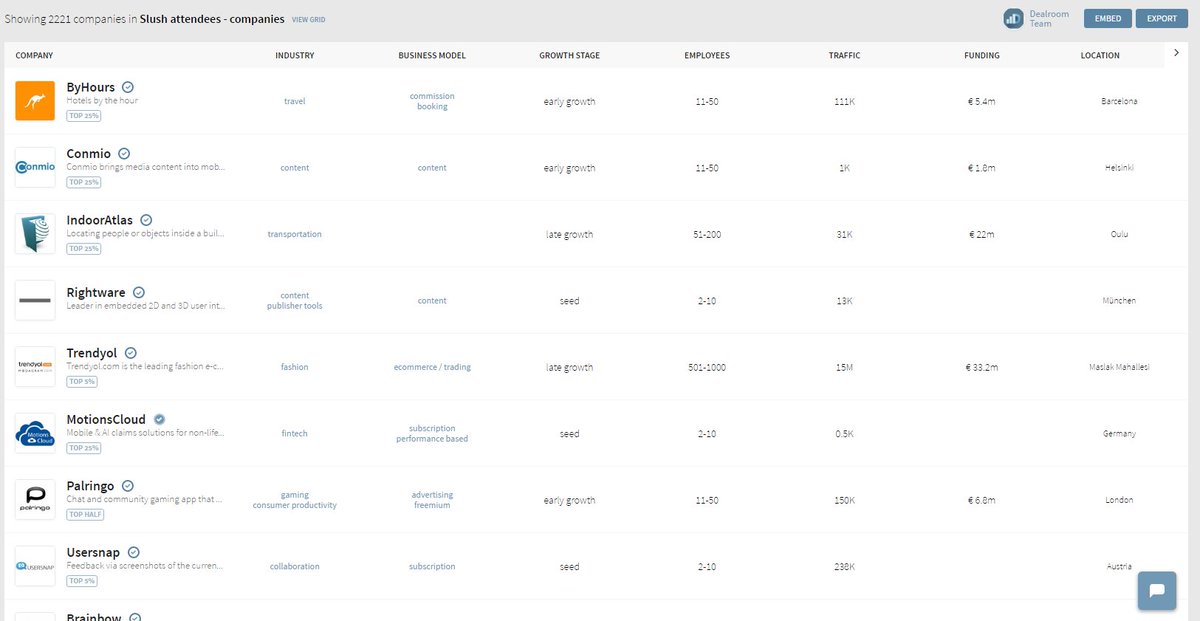
Task: Switch to VIEW GRID layout
Action: click(308, 19)
